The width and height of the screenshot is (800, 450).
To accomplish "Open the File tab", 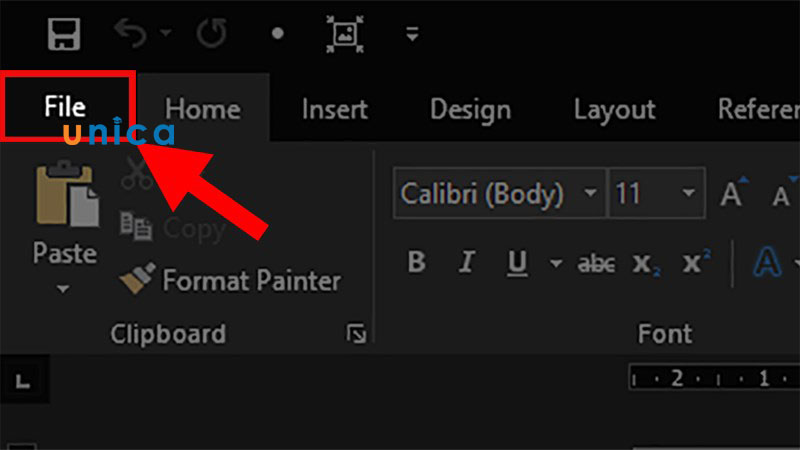I will [x=65, y=107].
